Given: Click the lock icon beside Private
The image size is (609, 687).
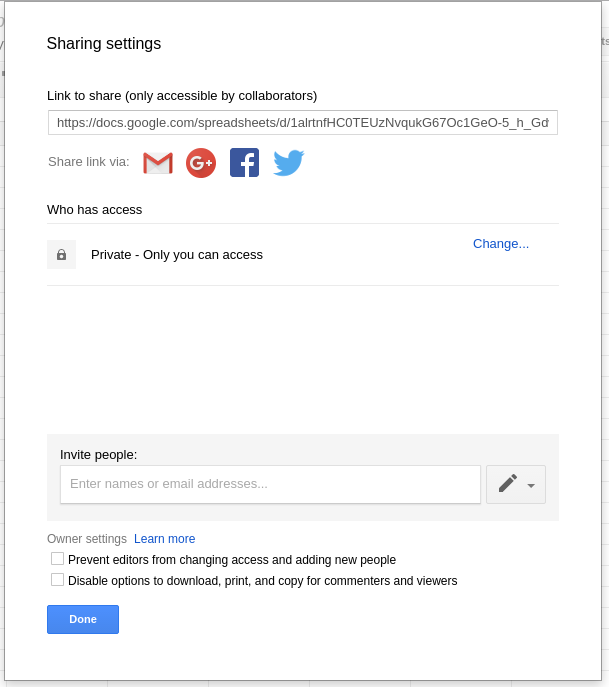Looking at the screenshot, I should pyautogui.click(x=61, y=255).
